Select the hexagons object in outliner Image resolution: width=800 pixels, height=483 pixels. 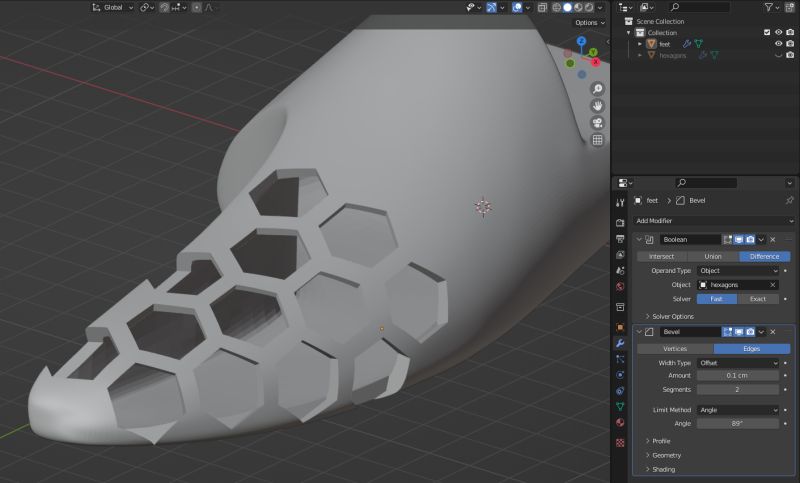[x=672, y=55]
